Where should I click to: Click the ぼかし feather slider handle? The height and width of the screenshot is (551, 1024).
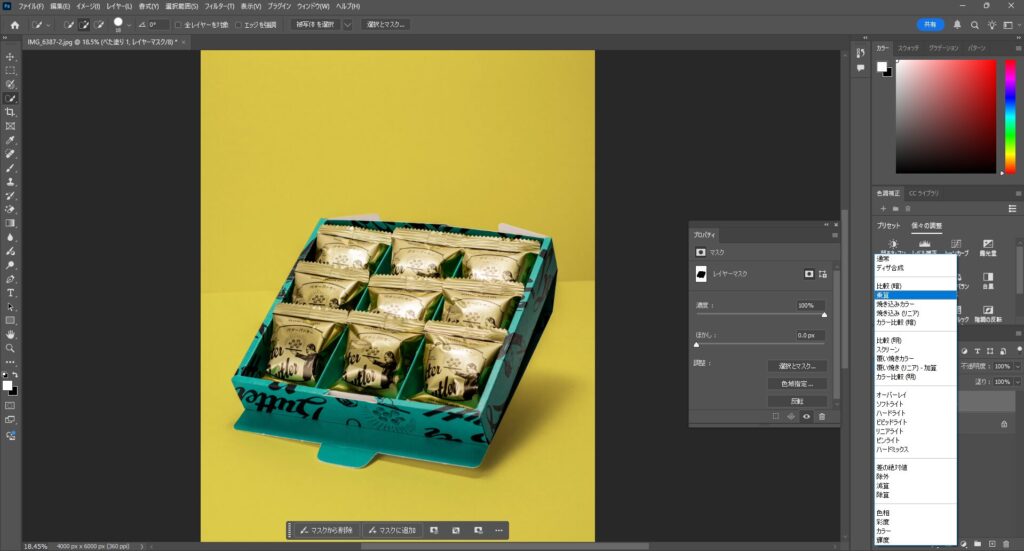click(696, 344)
